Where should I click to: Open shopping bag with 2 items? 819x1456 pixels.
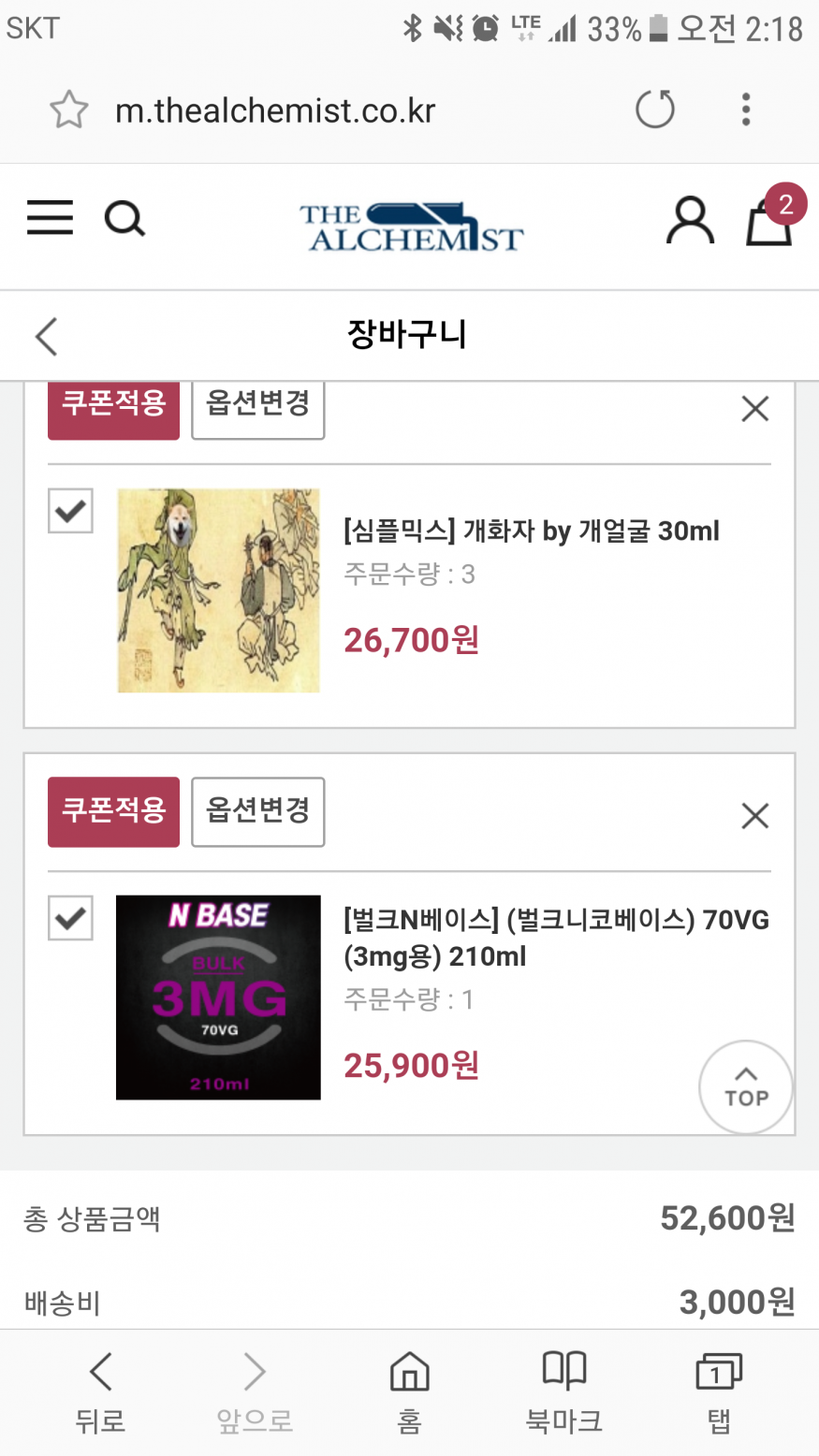pos(768,221)
